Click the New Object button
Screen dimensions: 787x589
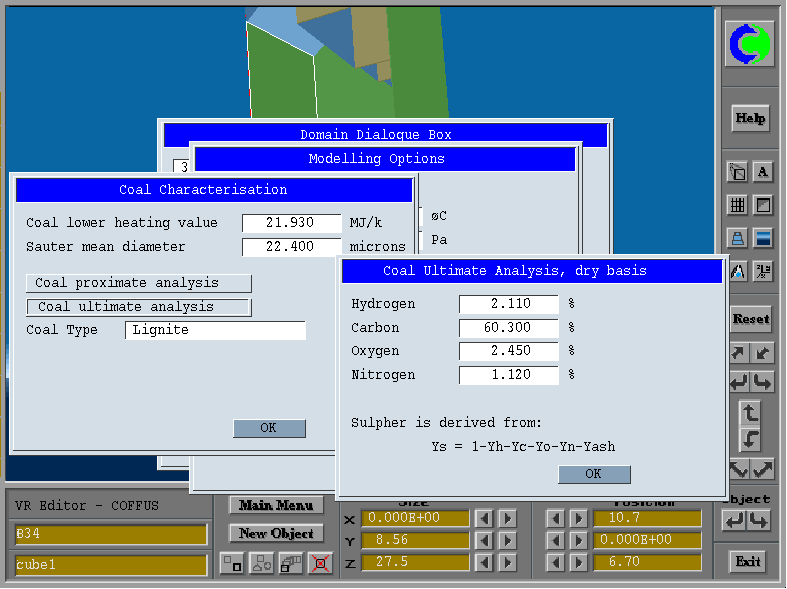[x=276, y=533]
